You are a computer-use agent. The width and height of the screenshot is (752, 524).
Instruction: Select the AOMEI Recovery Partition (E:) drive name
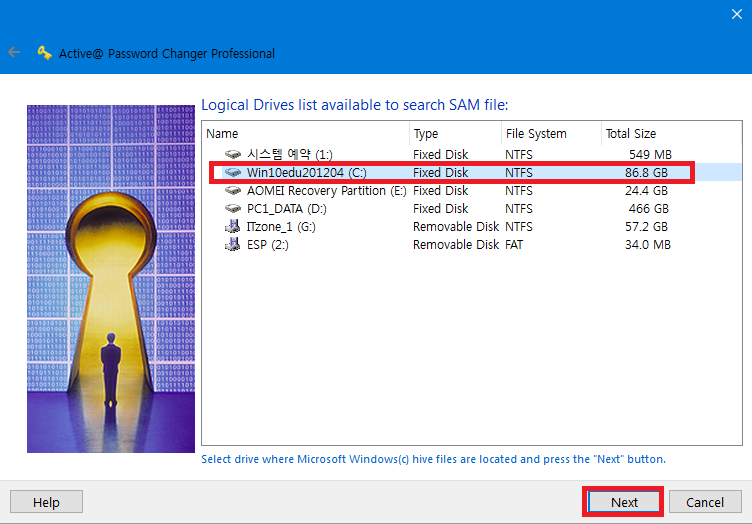(x=327, y=191)
